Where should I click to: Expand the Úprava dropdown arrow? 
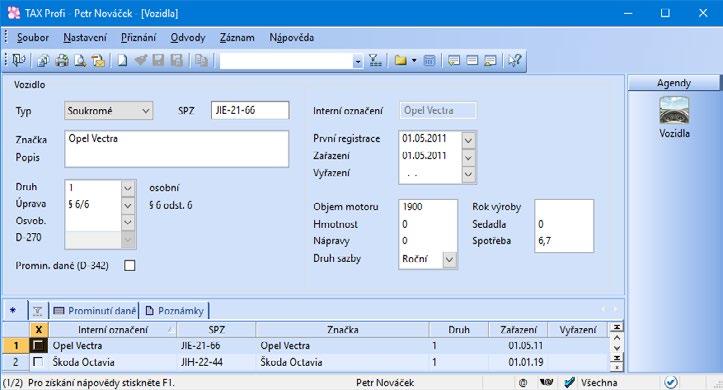point(128,206)
